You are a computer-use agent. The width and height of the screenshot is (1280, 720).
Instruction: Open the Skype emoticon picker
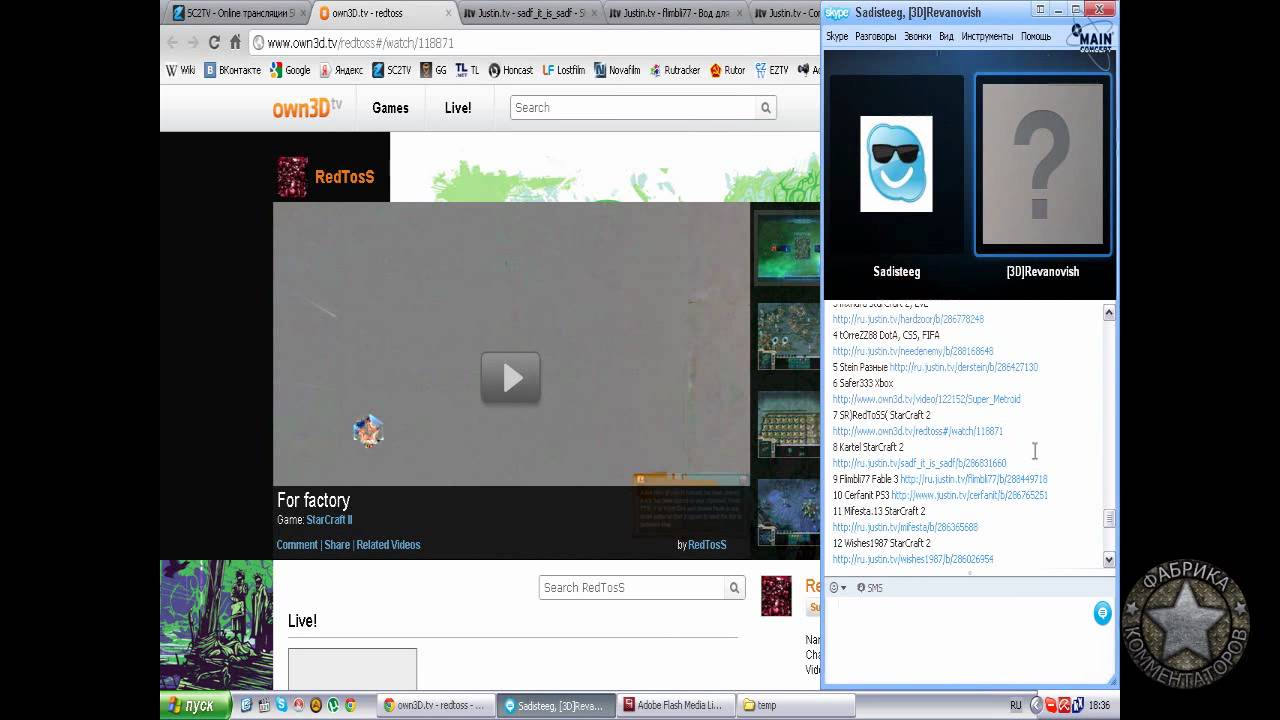[837, 588]
